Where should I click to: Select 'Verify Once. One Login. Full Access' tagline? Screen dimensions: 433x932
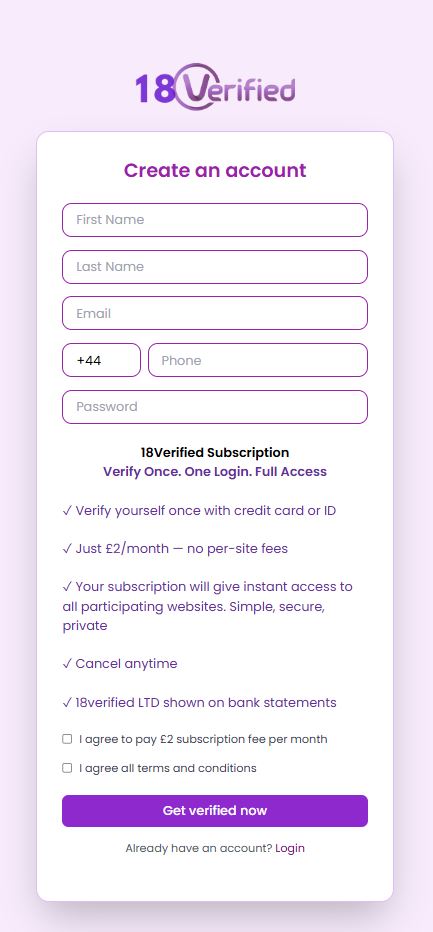coord(215,471)
